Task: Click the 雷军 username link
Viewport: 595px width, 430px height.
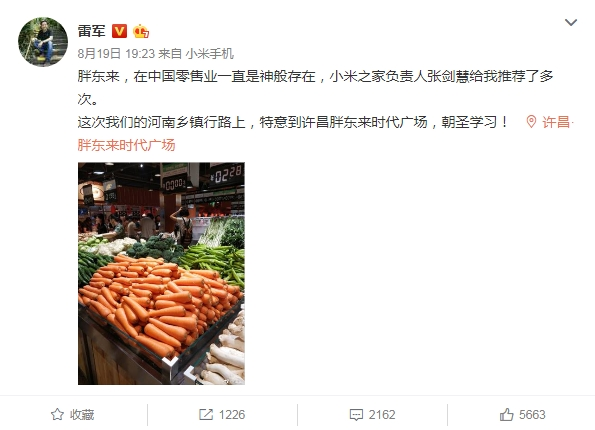Action: pos(91,31)
